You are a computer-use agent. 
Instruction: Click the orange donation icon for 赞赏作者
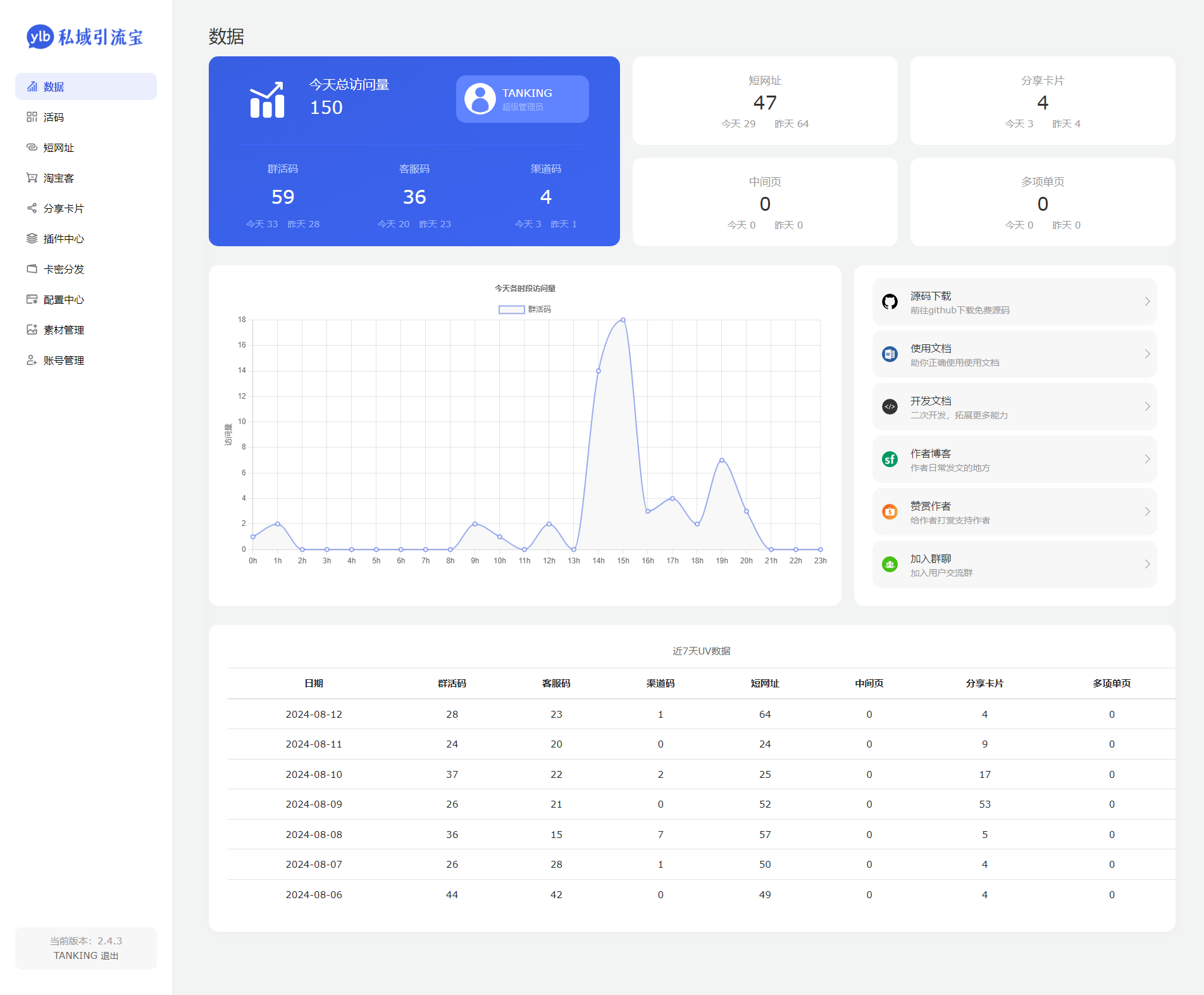coord(890,512)
